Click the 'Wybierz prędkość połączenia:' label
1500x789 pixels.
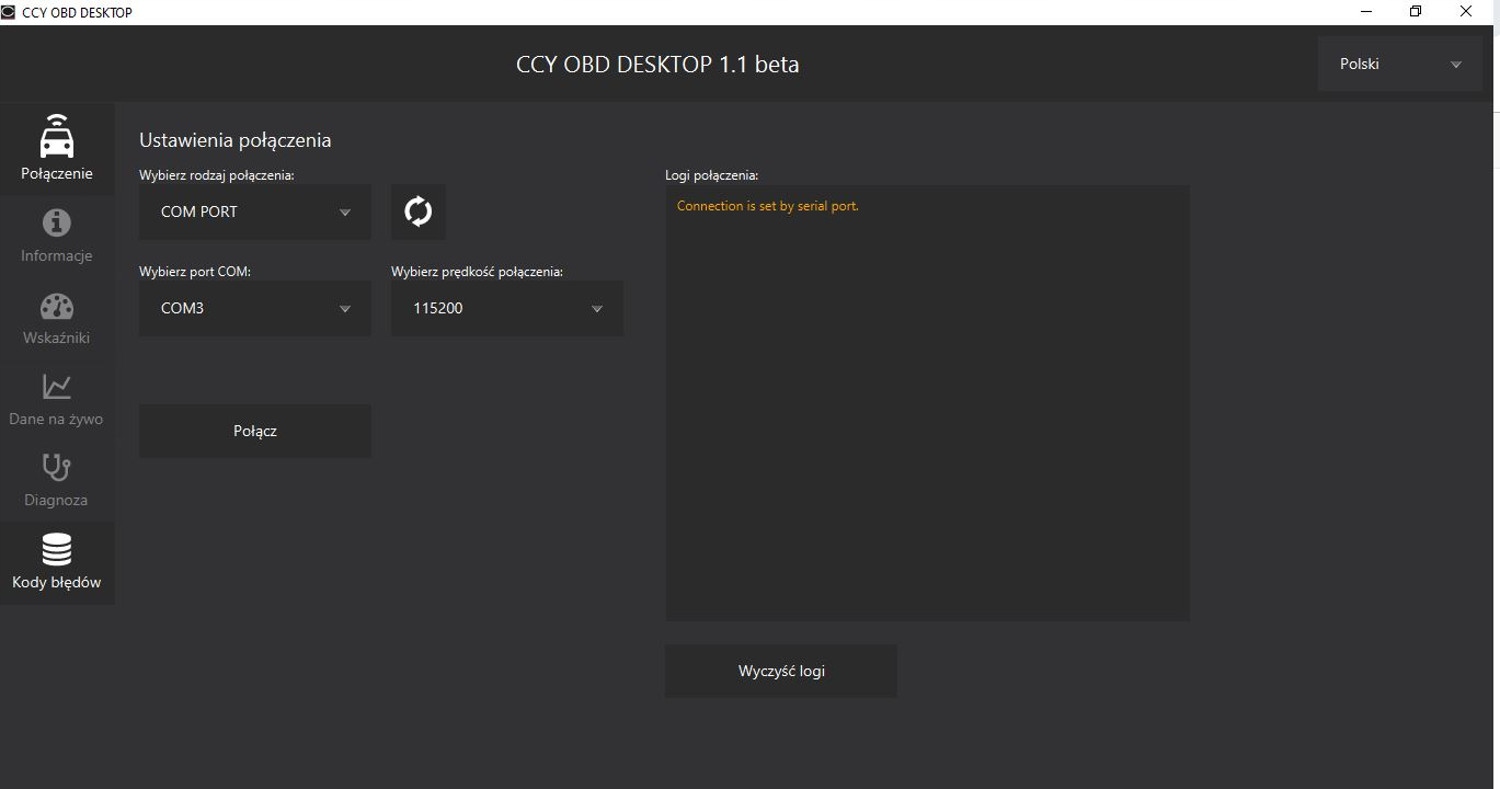pyautogui.click(x=478, y=271)
